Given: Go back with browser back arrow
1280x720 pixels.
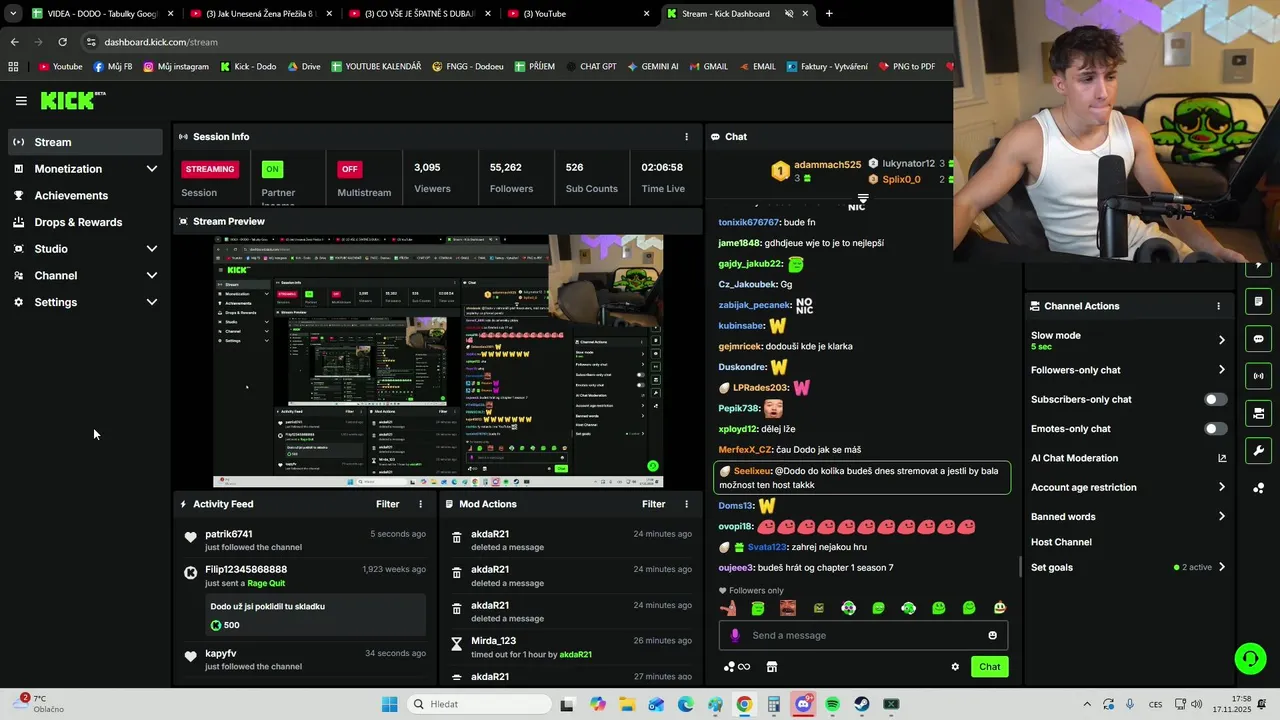Looking at the screenshot, I should click(14, 42).
